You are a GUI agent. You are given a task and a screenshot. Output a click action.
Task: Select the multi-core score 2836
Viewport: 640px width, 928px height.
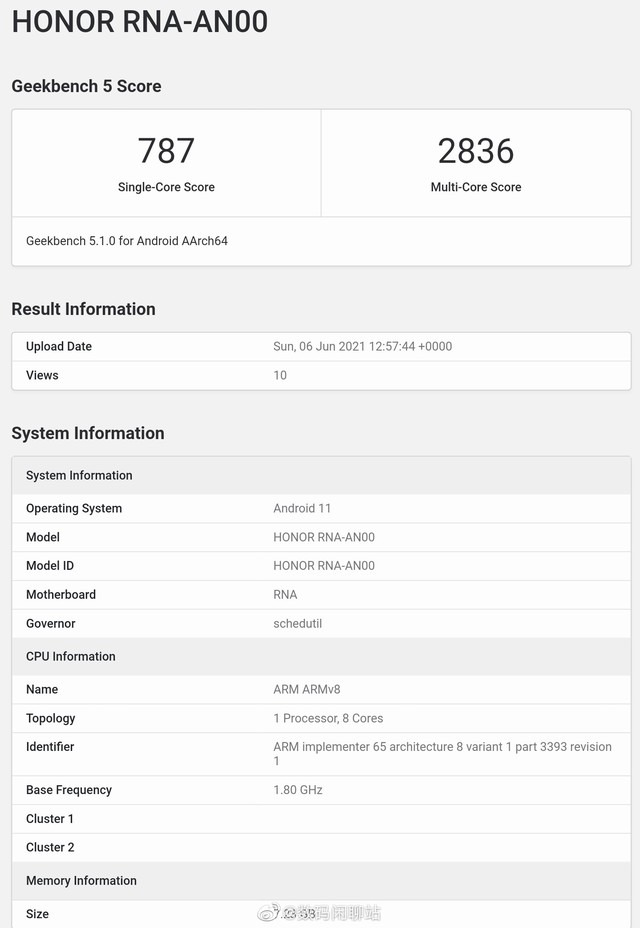(476, 151)
